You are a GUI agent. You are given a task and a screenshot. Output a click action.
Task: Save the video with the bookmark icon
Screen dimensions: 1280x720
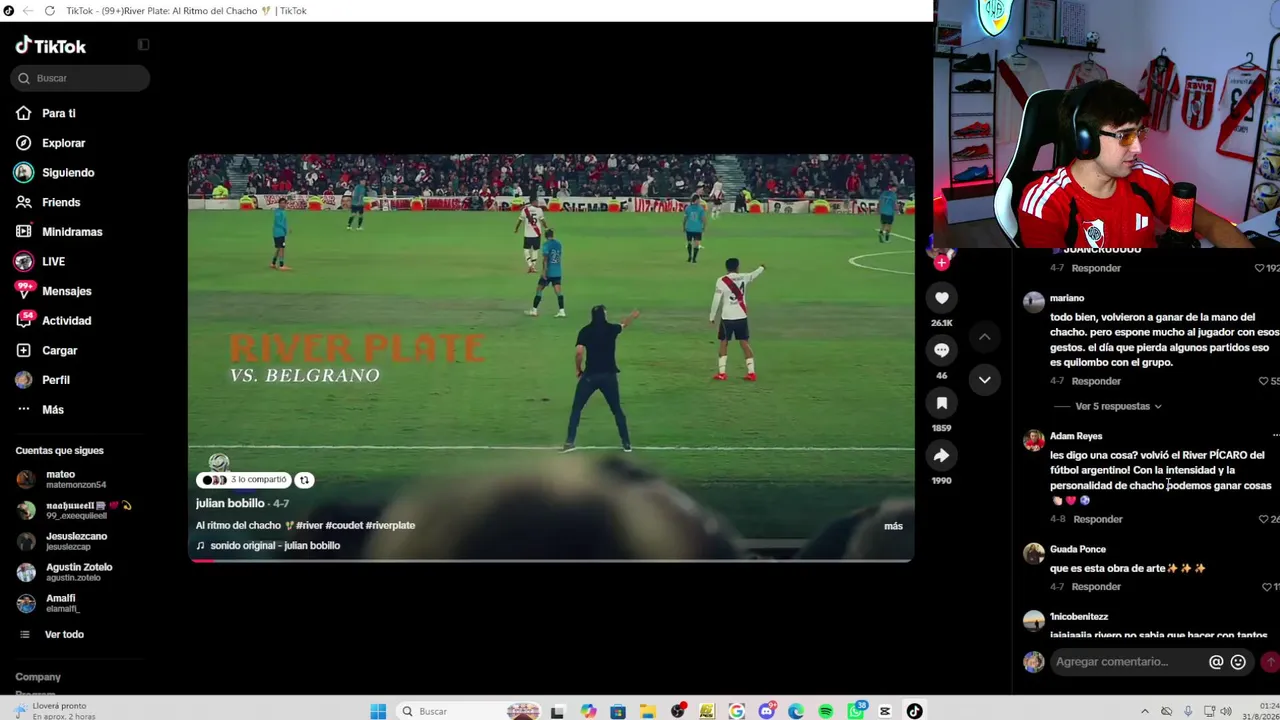pos(941,403)
